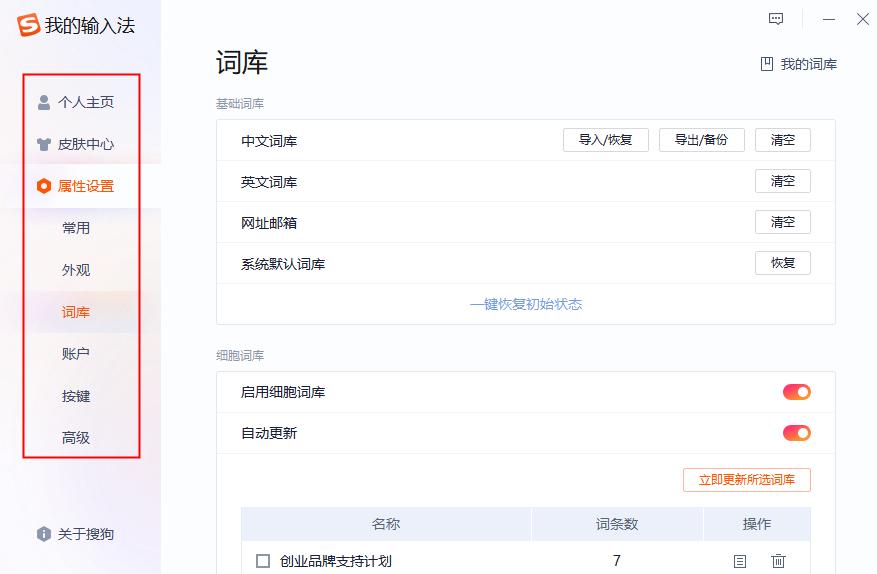Viewport: 877px width, 574px height.
Task: Click the 词条数 value 7
Action: tap(616, 561)
